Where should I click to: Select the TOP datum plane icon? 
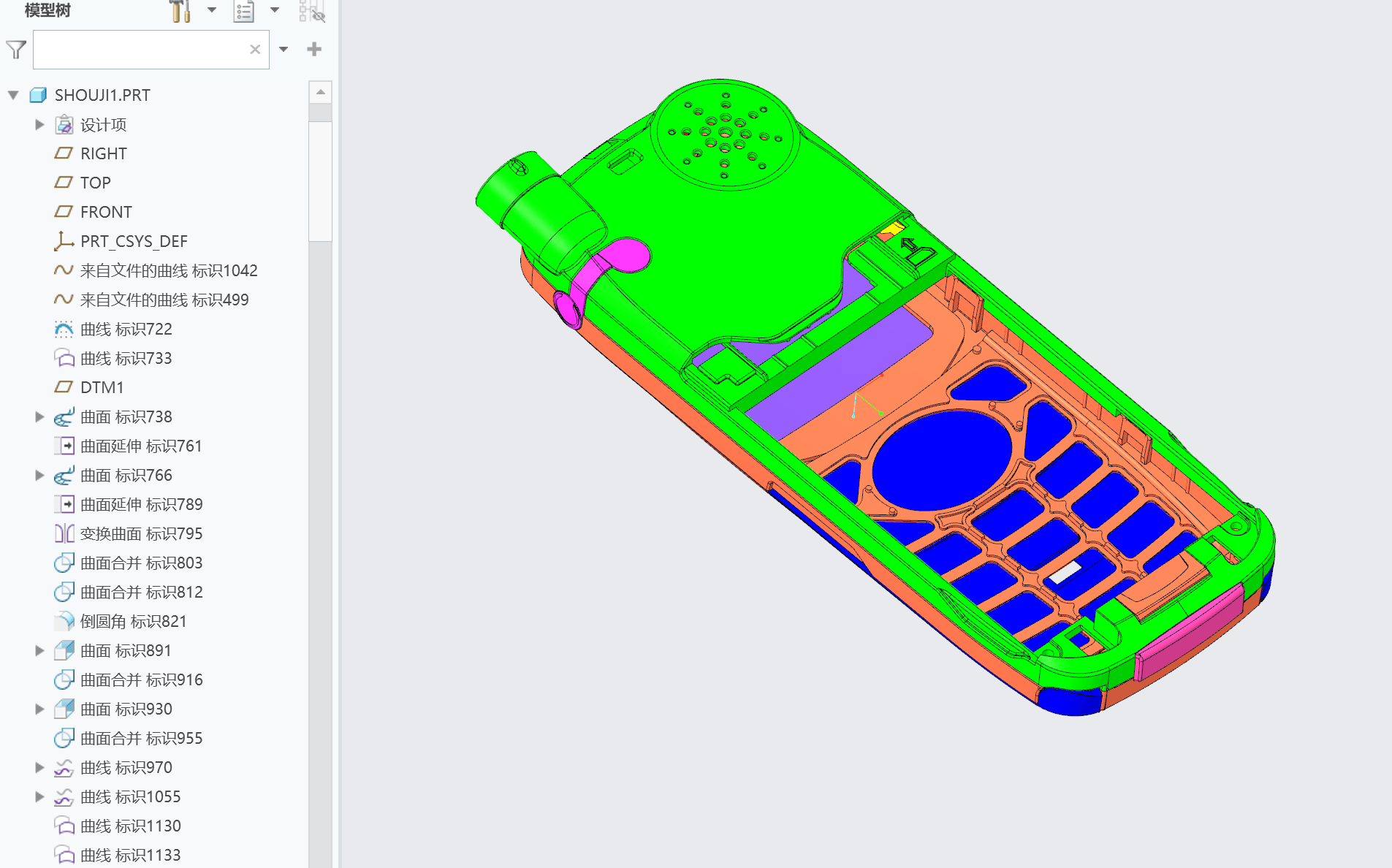pyautogui.click(x=64, y=183)
